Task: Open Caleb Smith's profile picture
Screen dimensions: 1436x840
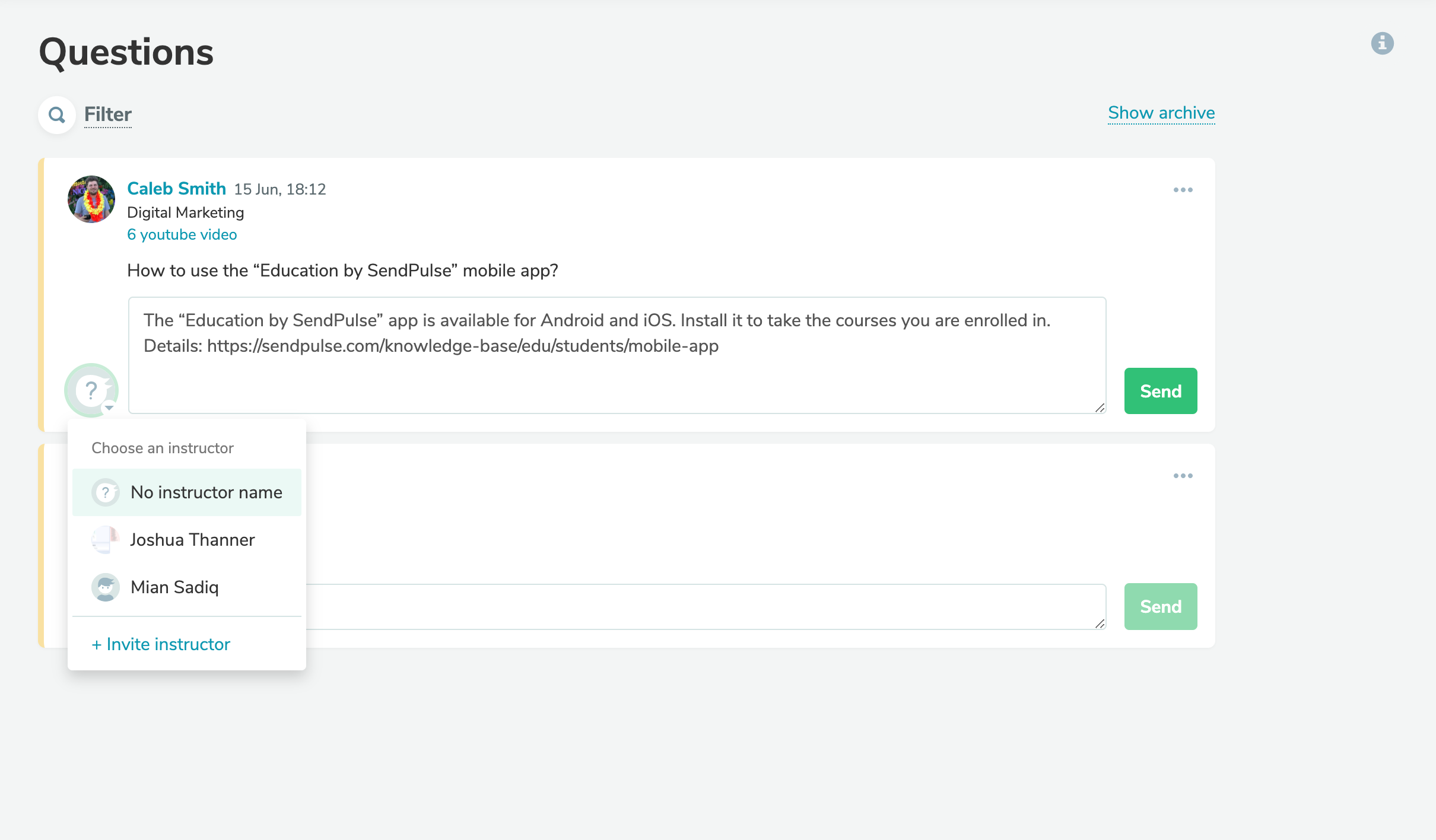Action: pyautogui.click(x=91, y=199)
